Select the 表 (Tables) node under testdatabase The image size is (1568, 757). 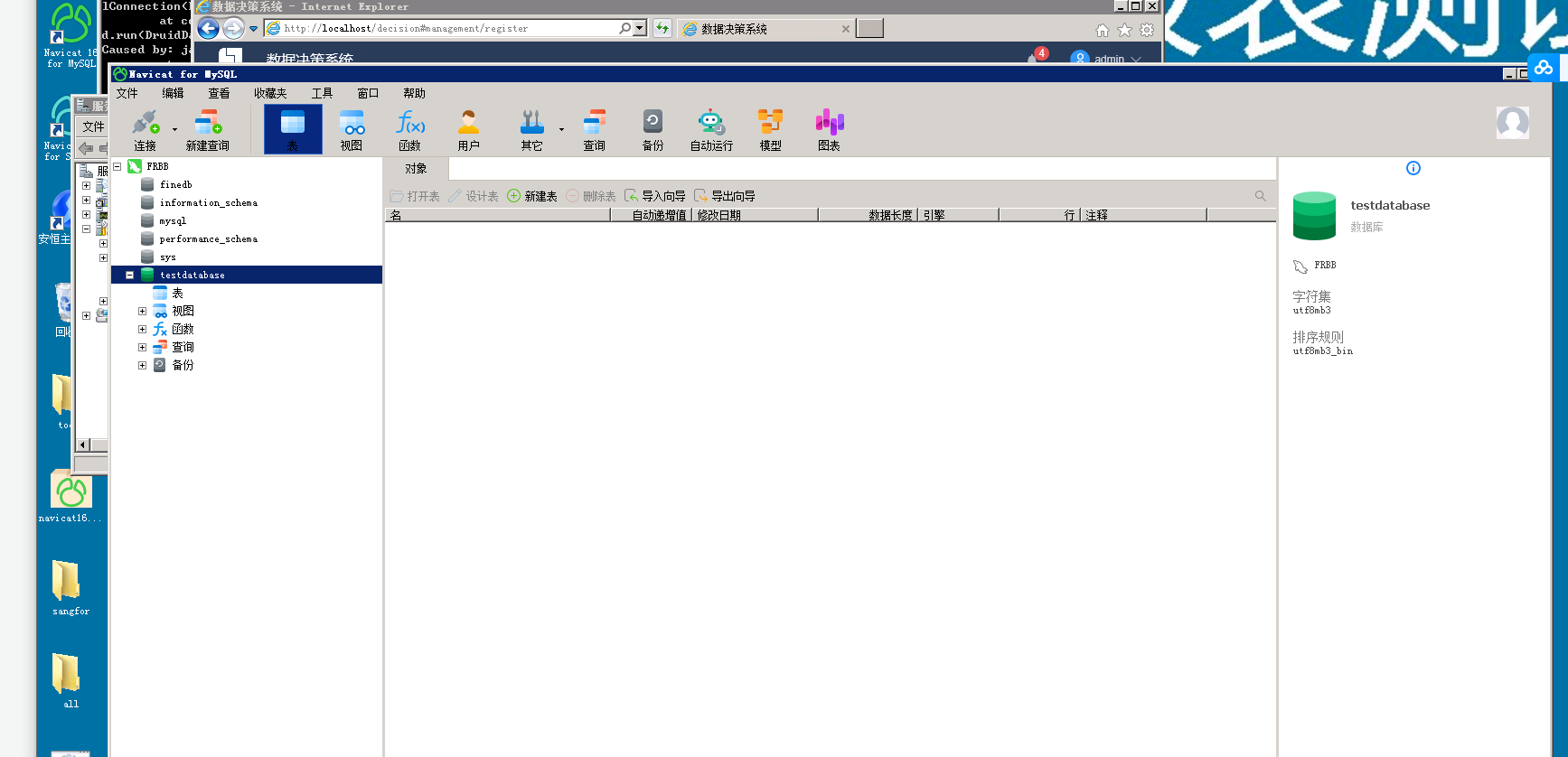(177, 293)
